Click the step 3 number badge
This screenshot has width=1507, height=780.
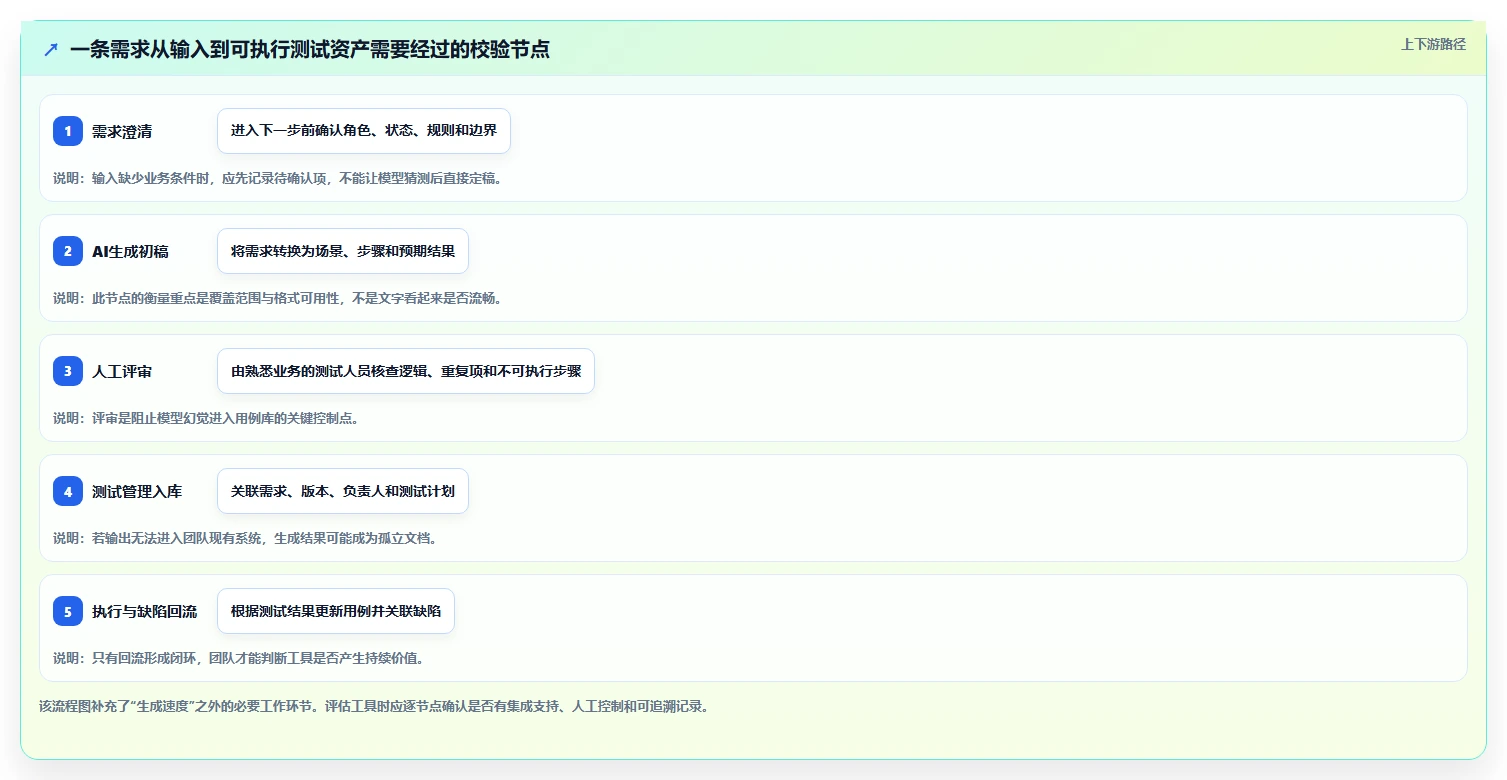point(68,371)
